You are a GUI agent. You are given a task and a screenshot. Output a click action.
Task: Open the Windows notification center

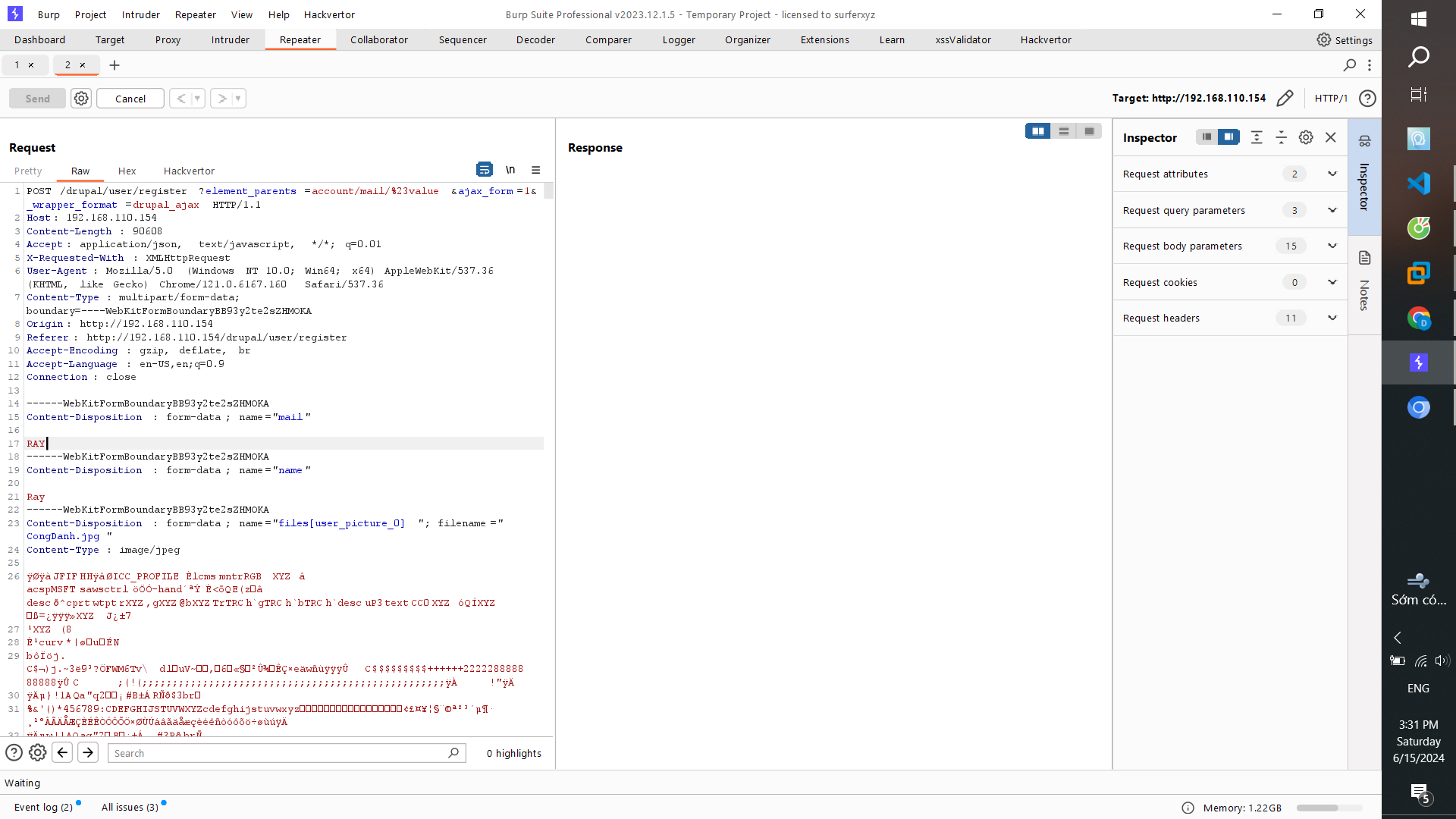(x=1419, y=793)
